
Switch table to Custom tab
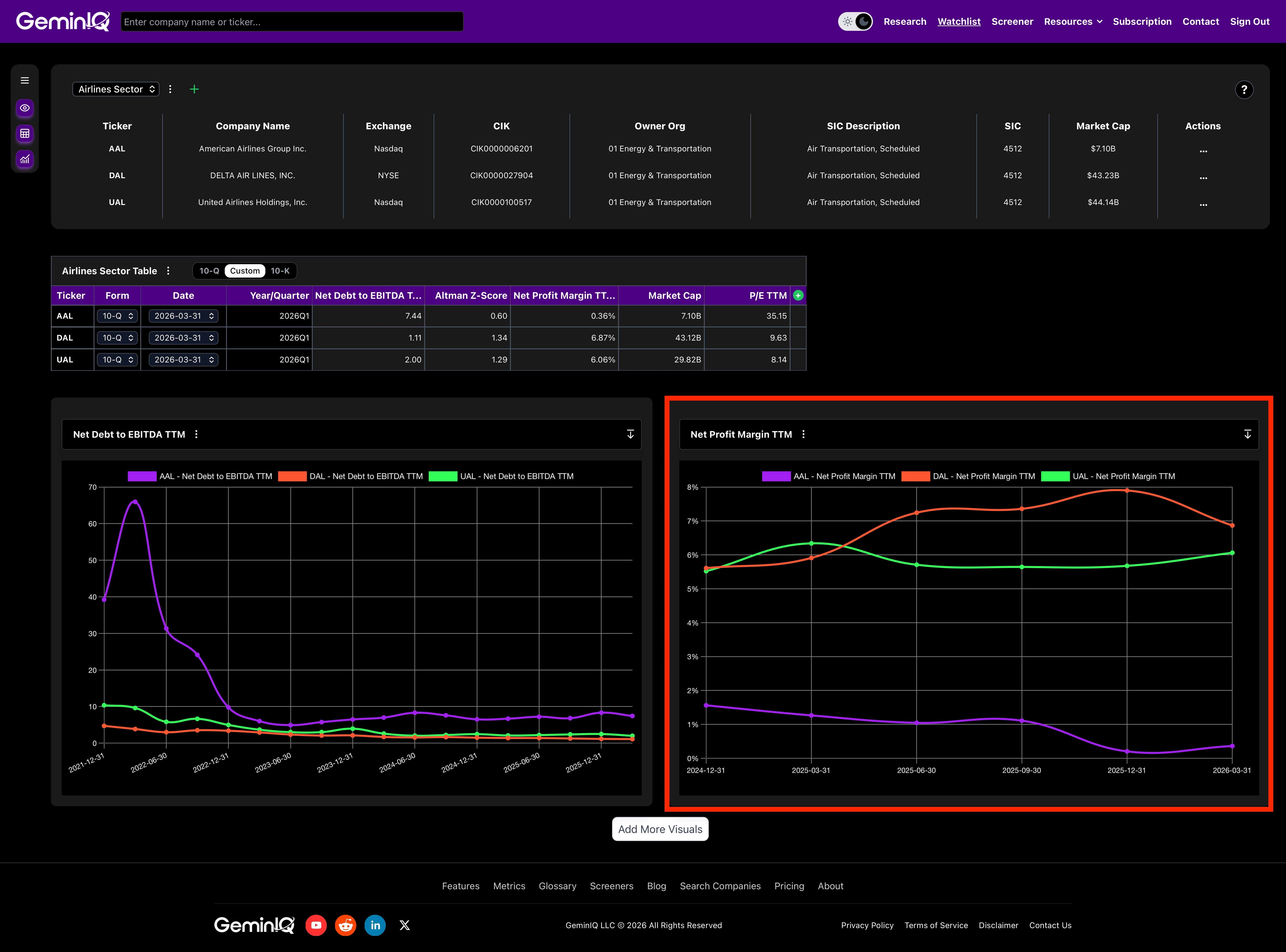click(245, 271)
